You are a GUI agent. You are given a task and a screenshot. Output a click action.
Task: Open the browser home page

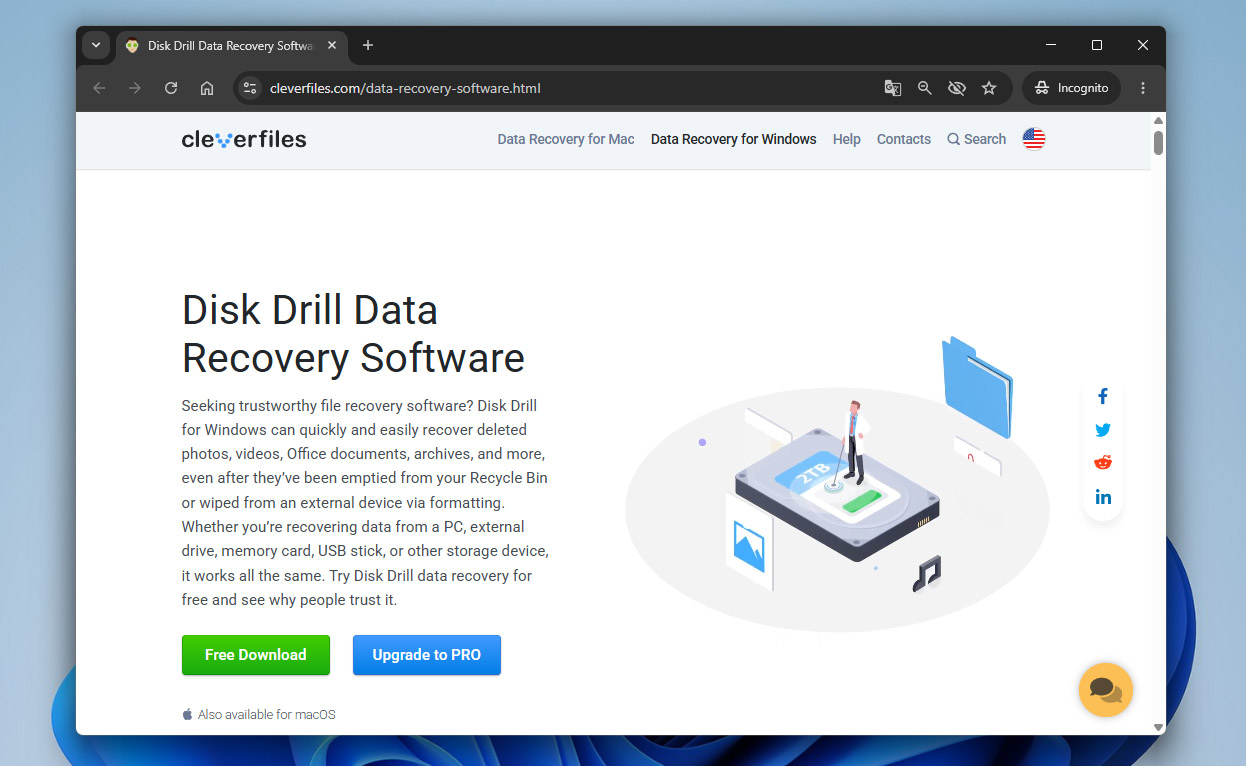coord(207,88)
